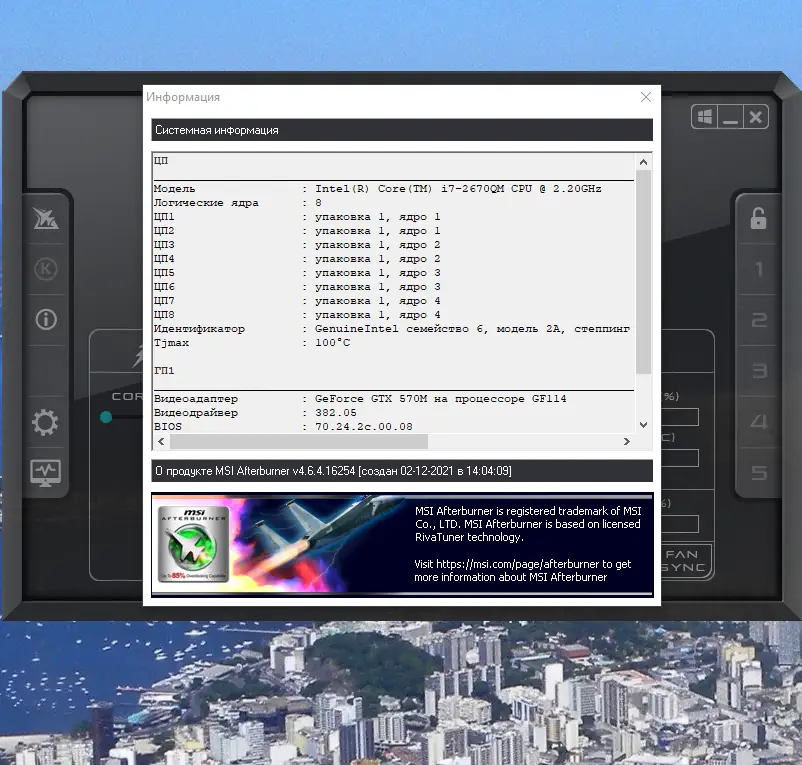Click the 'ЦП5' row
Image resolution: width=802 pixels, height=765 pixels.
tap(297, 273)
